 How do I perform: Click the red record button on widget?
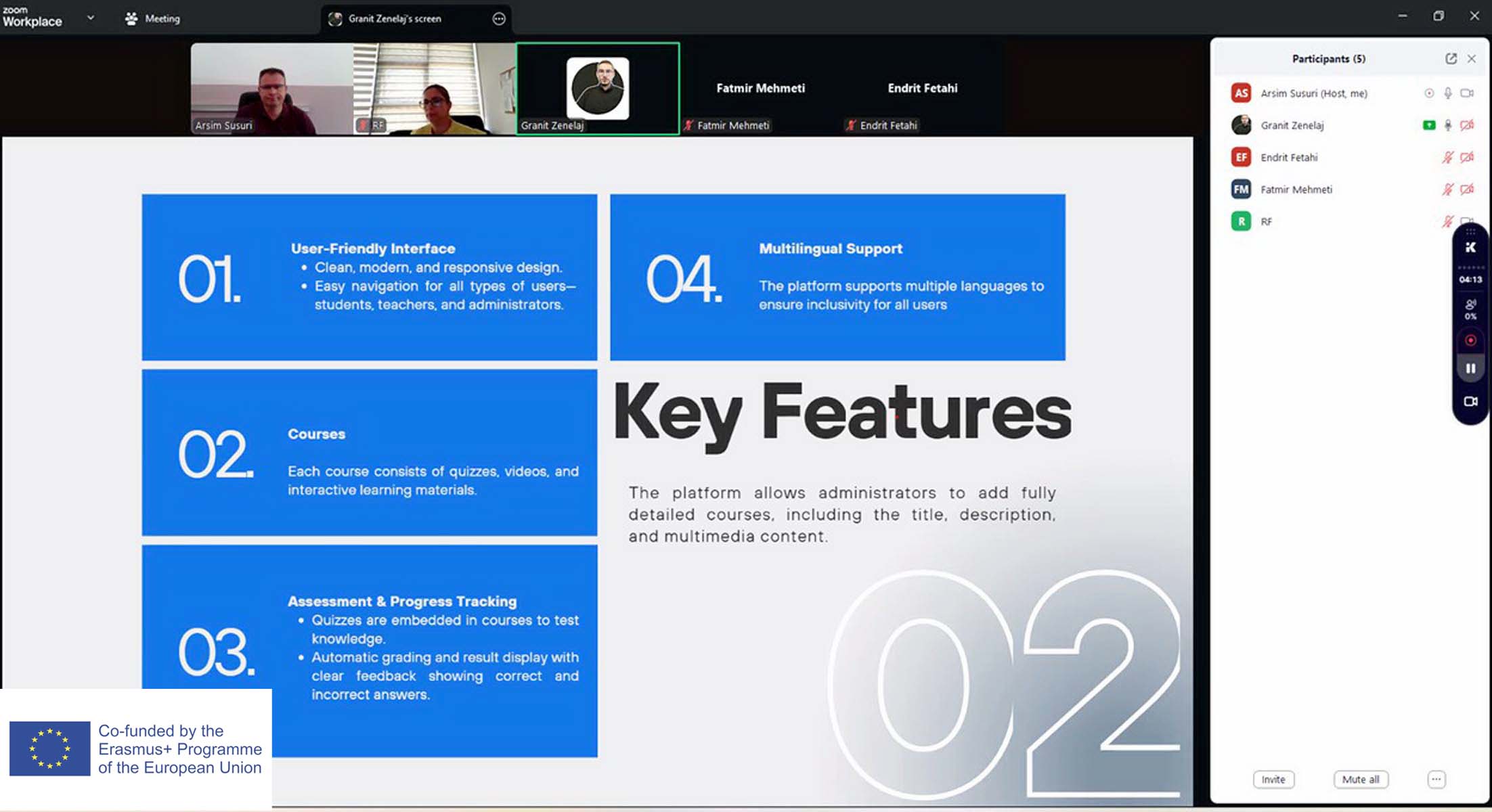point(1470,340)
